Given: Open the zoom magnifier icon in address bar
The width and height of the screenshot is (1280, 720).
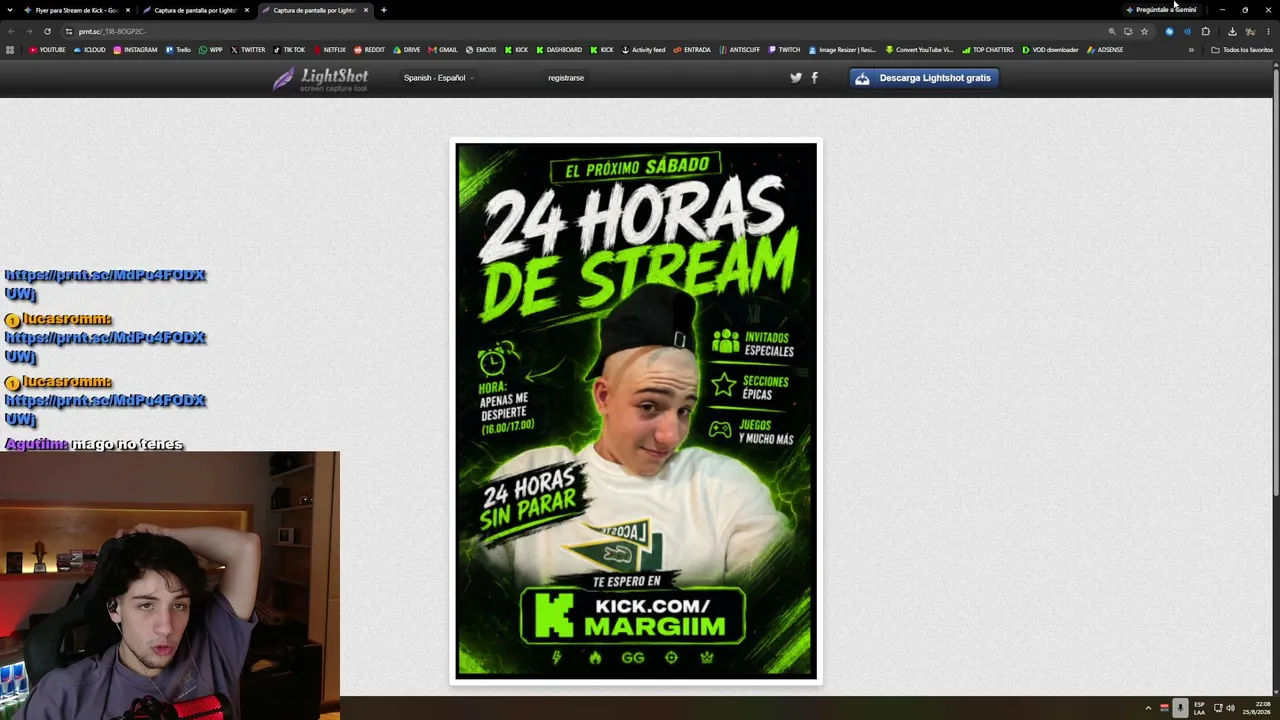Looking at the screenshot, I should (x=1112, y=31).
